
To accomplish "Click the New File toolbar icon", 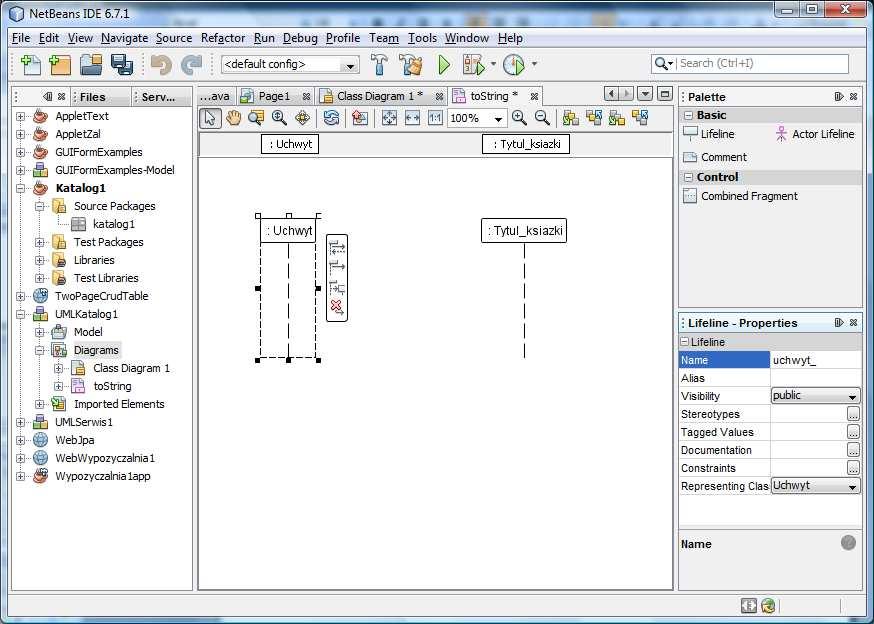I will tap(30, 65).
